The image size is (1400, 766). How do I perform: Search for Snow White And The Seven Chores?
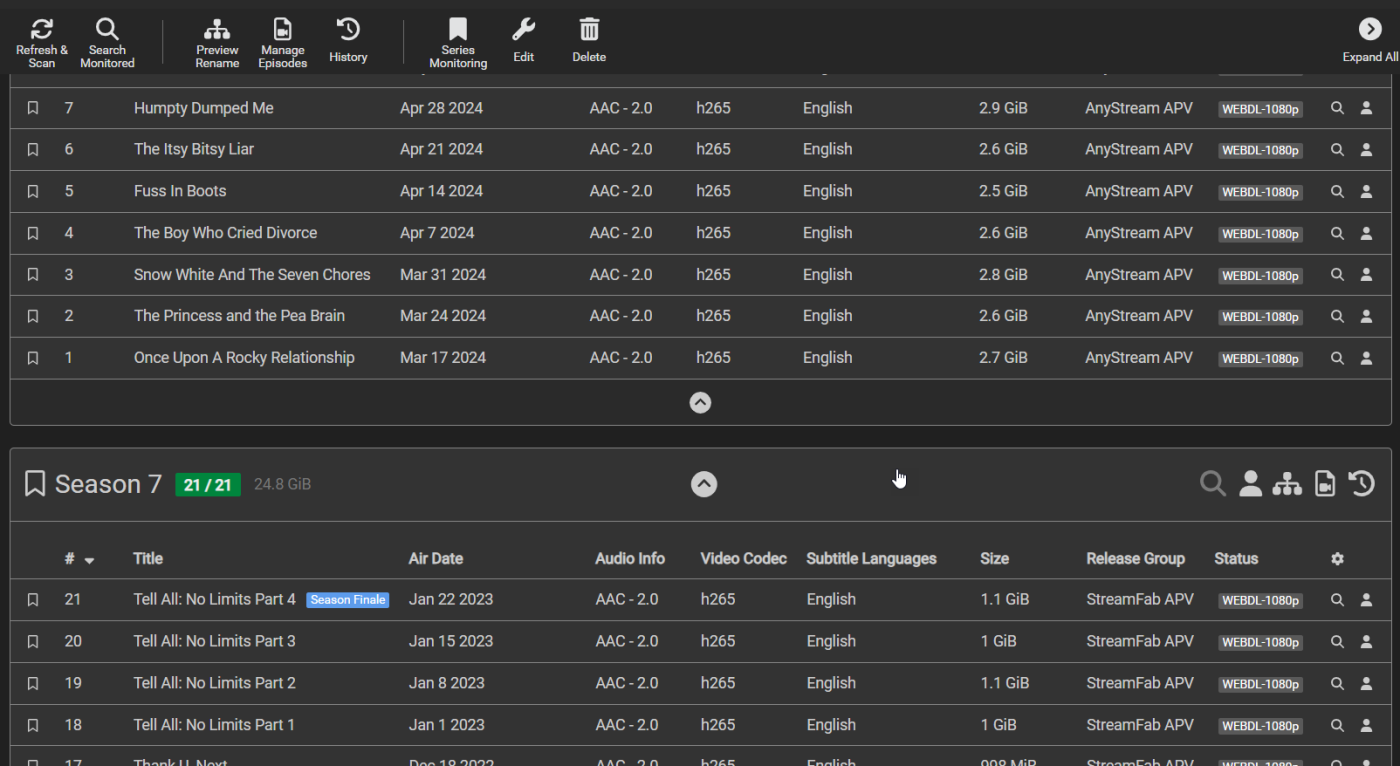pos(1337,275)
